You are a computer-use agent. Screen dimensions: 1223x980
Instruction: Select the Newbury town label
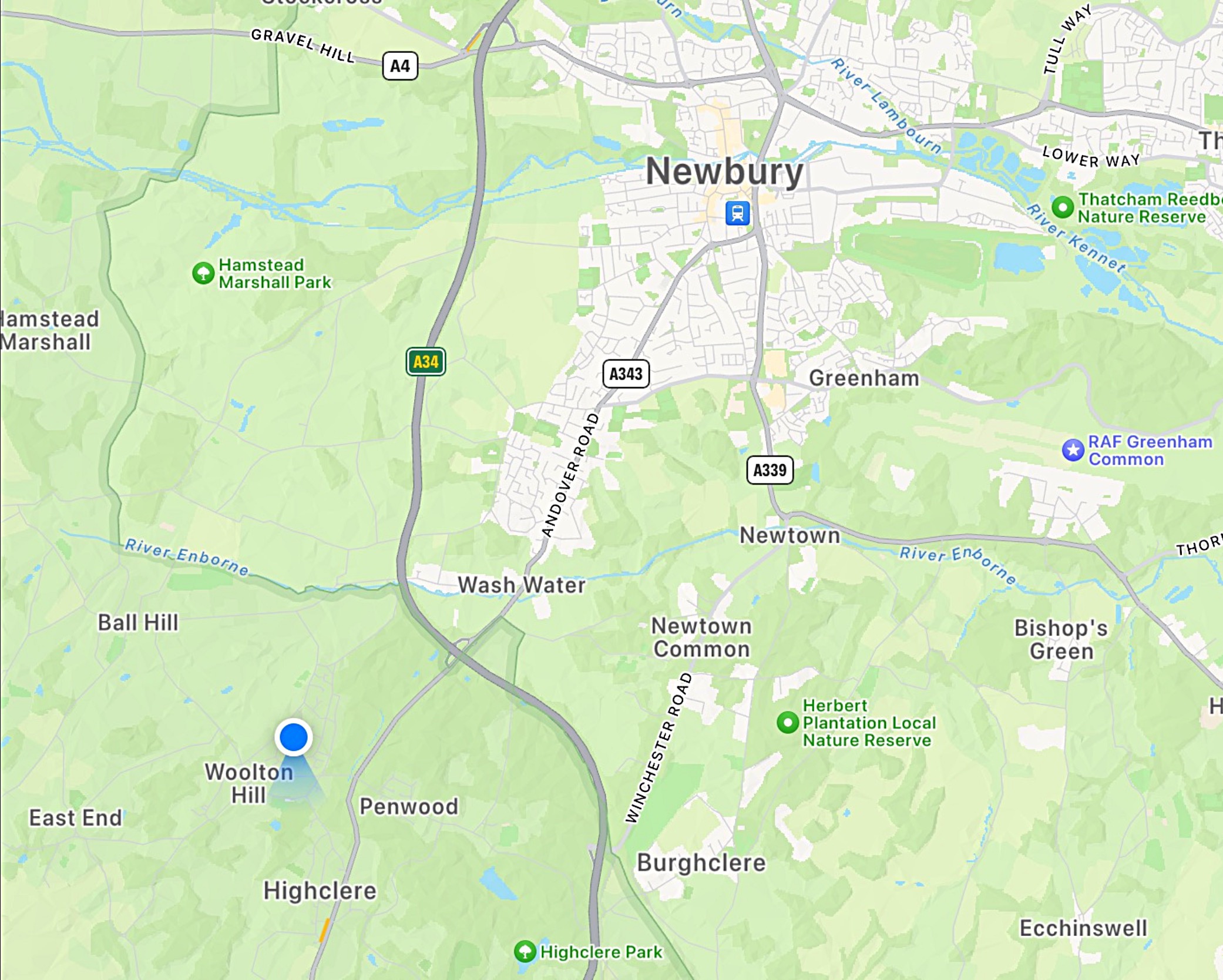(724, 172)
